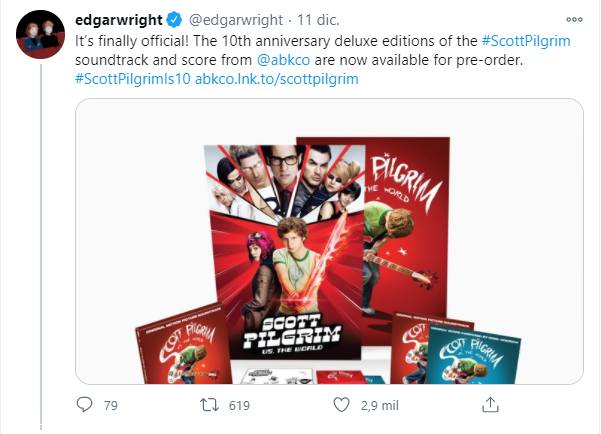Open the #ScottPilgrim hashtag

point(526,41)
